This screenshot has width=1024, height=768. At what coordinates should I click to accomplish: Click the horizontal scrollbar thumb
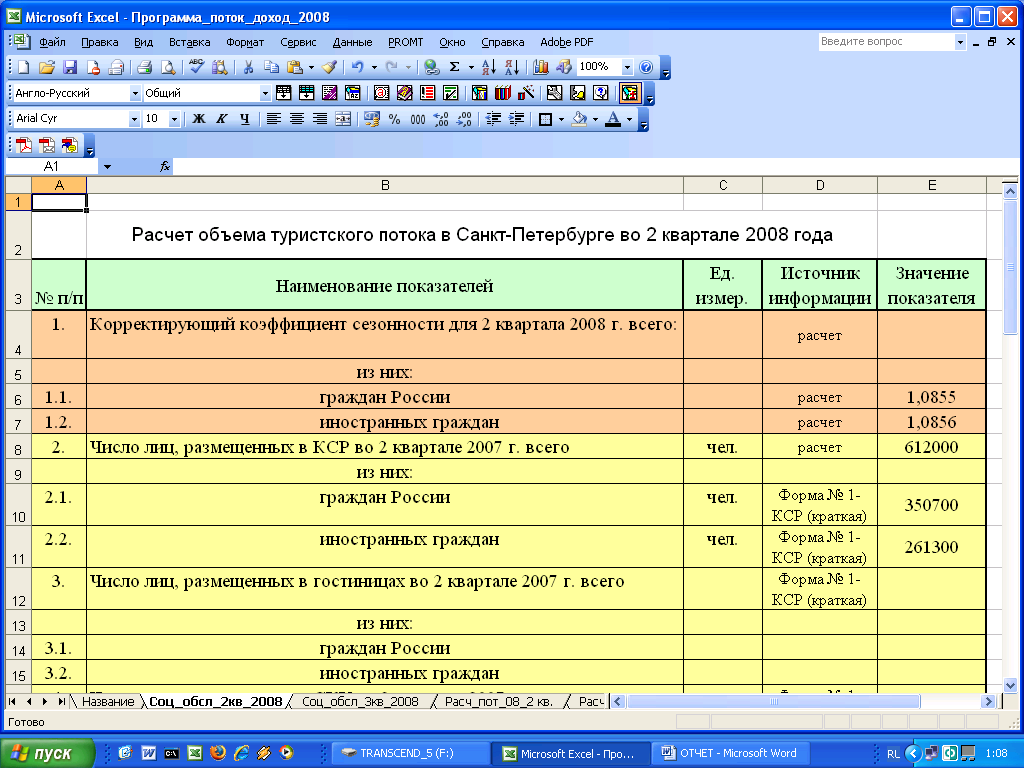(774, 701)
